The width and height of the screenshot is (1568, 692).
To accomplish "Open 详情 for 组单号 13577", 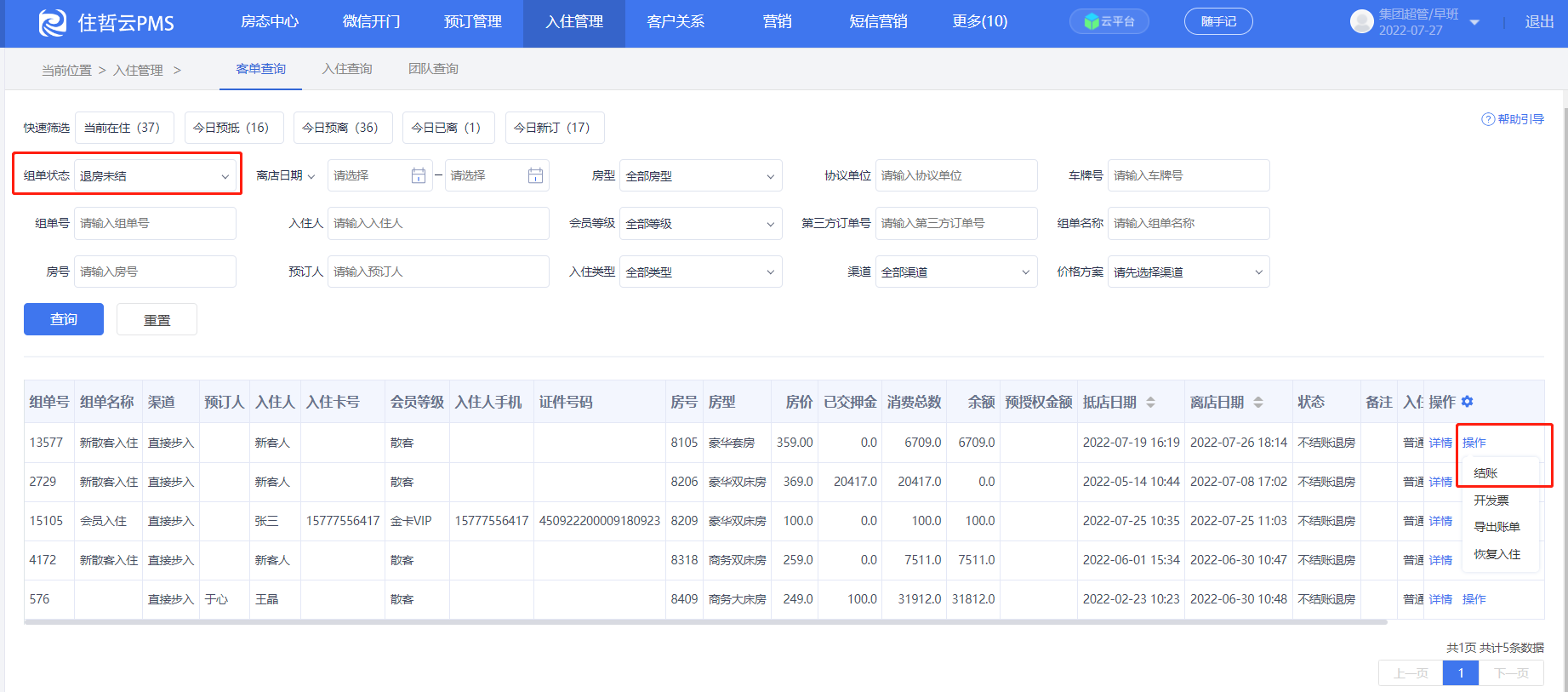I will 1440,443.
